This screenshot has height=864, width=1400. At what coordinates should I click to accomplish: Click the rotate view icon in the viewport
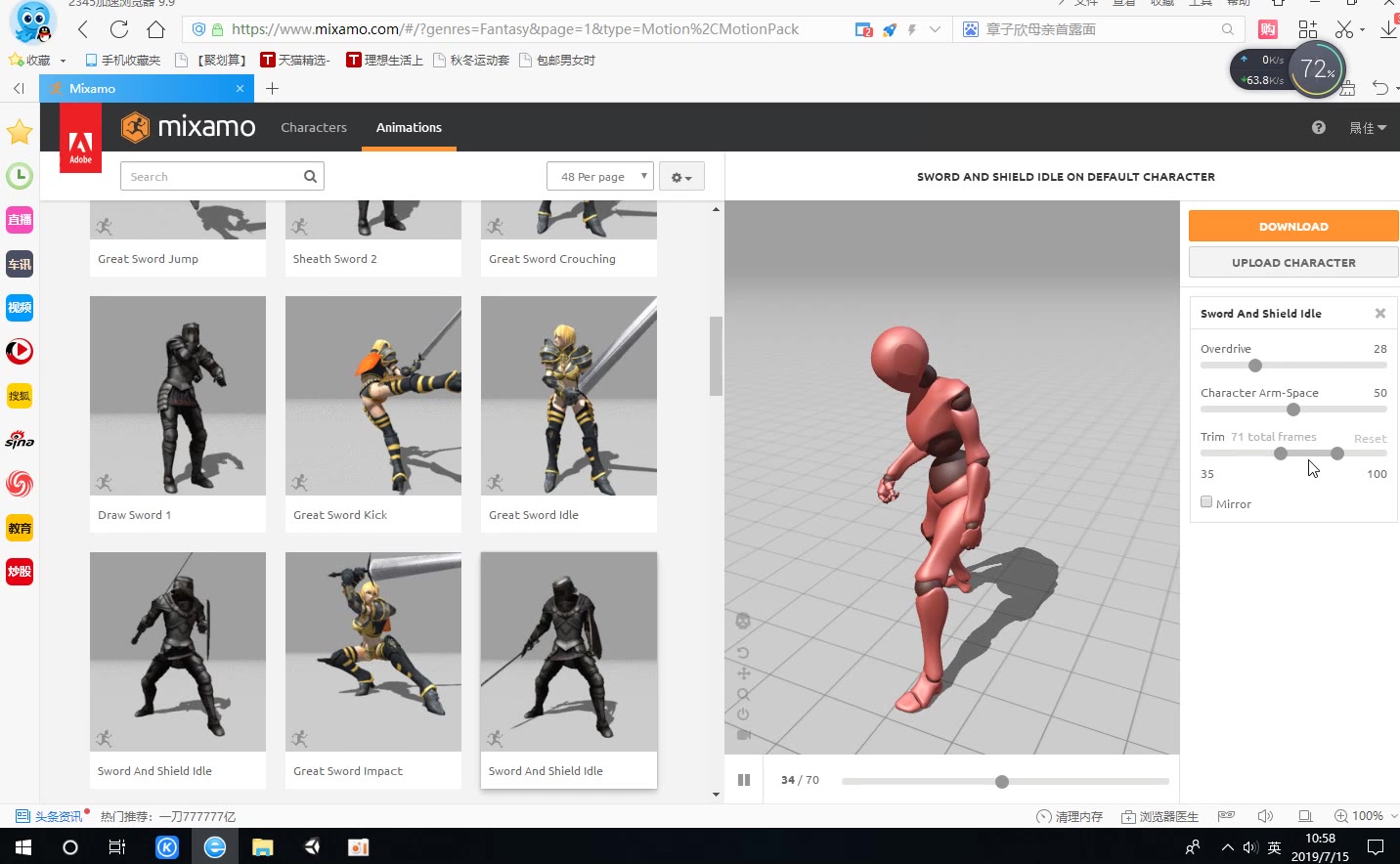[743, 652]
